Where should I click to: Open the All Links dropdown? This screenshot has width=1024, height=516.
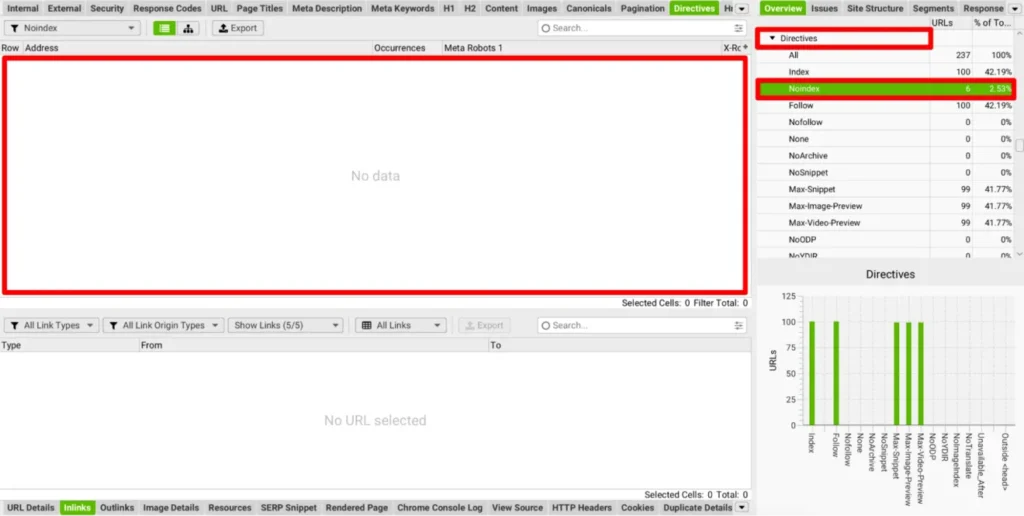coord(400,325)
